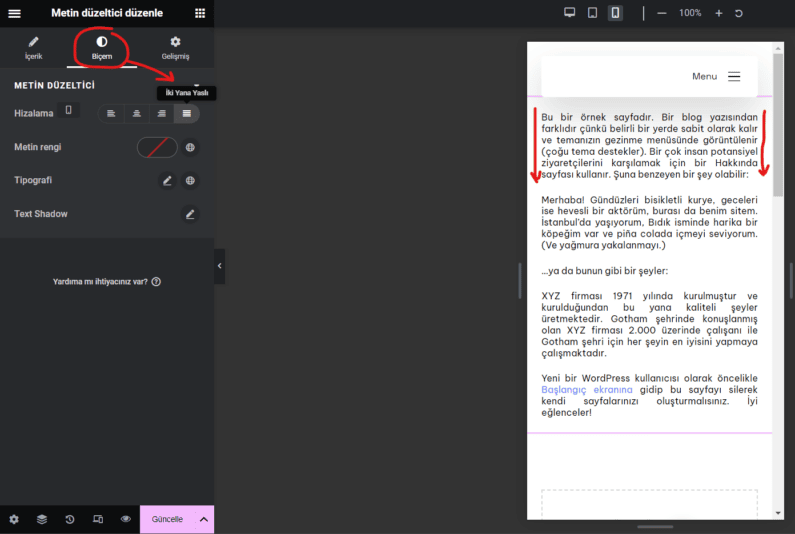The width and height of the screenshot is (795, 534).
Task: Click the Güncelle update button
Action: 167,520
